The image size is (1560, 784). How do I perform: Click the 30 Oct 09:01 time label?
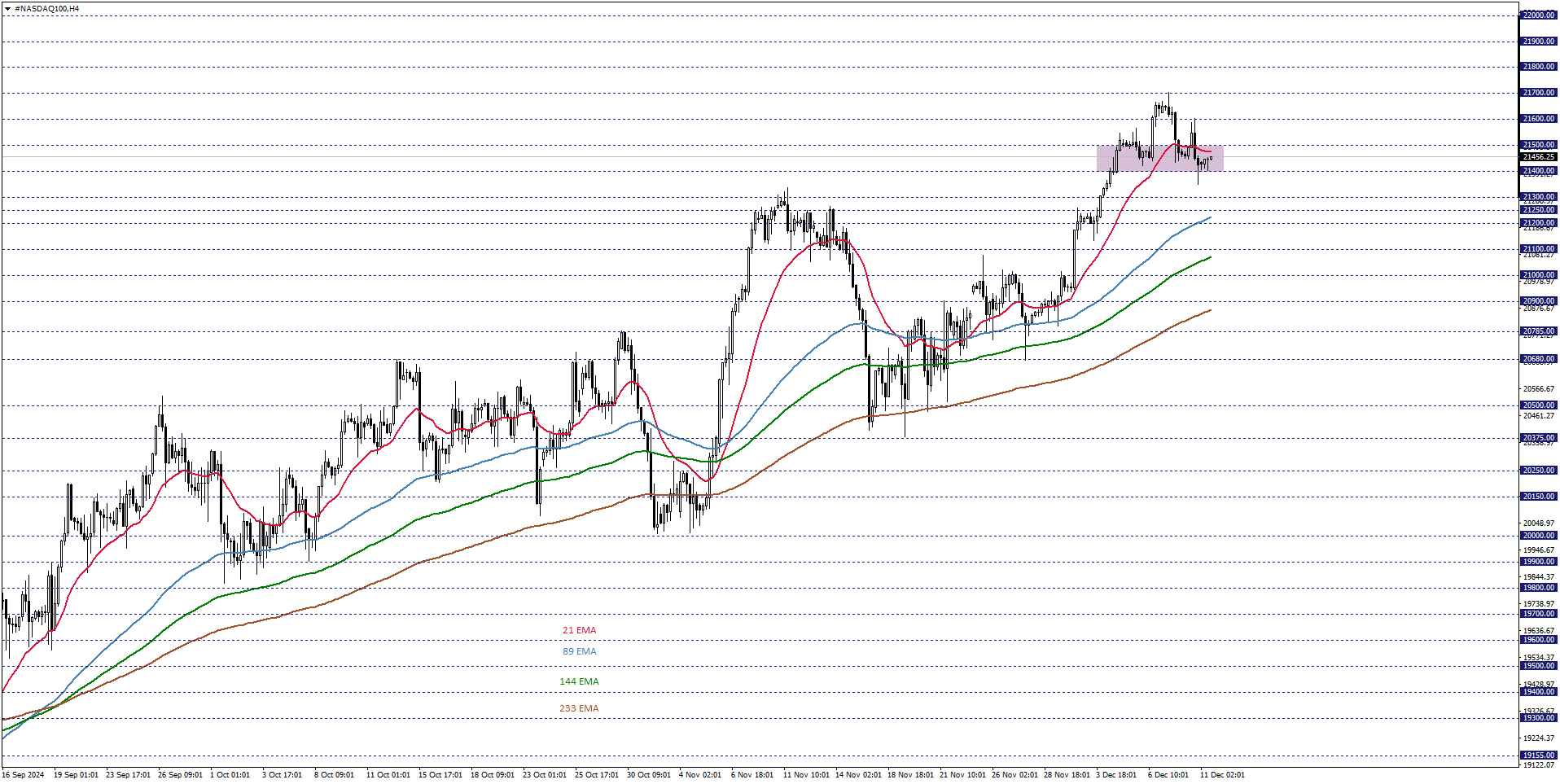pos(649,775)
